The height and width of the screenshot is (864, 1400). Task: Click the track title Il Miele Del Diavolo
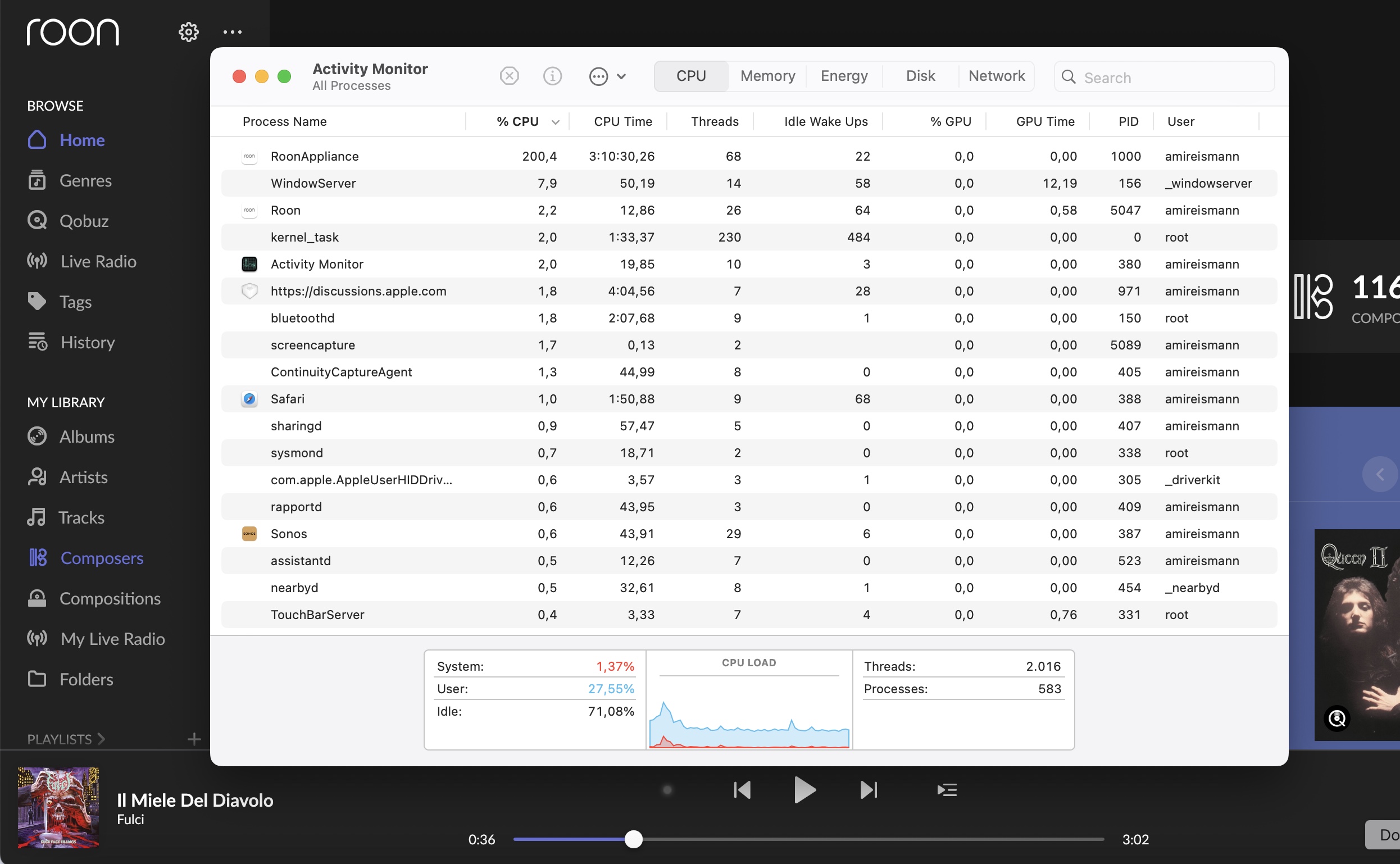coord(195,800)
